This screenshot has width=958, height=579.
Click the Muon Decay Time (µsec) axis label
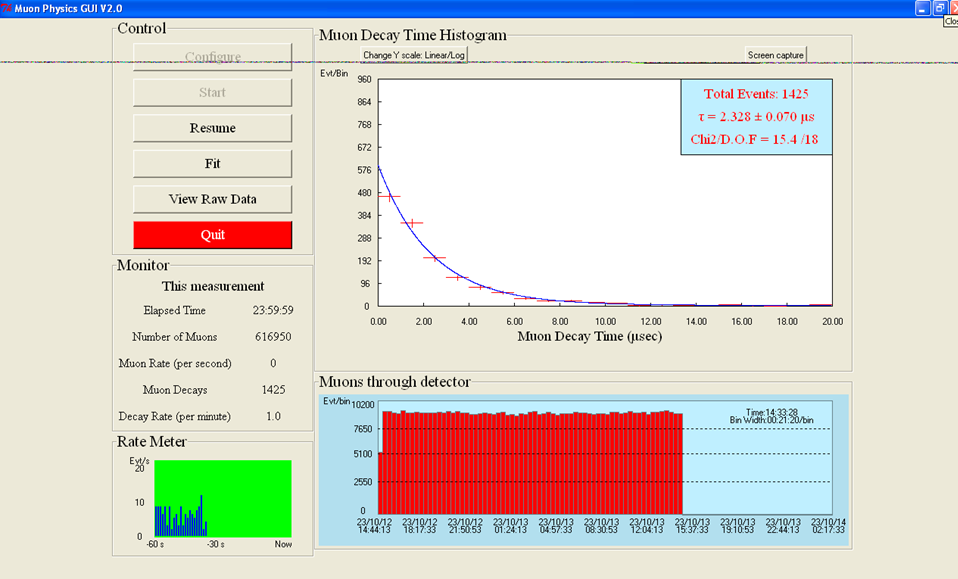(x=590, y=337)
